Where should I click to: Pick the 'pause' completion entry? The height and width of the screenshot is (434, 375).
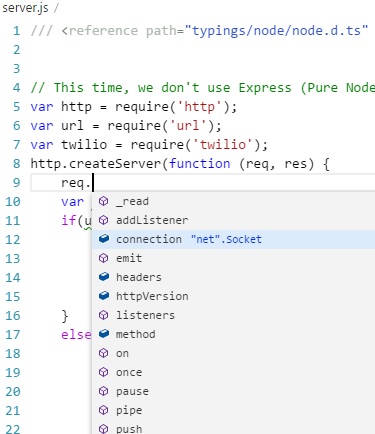(x=233, y=391)
